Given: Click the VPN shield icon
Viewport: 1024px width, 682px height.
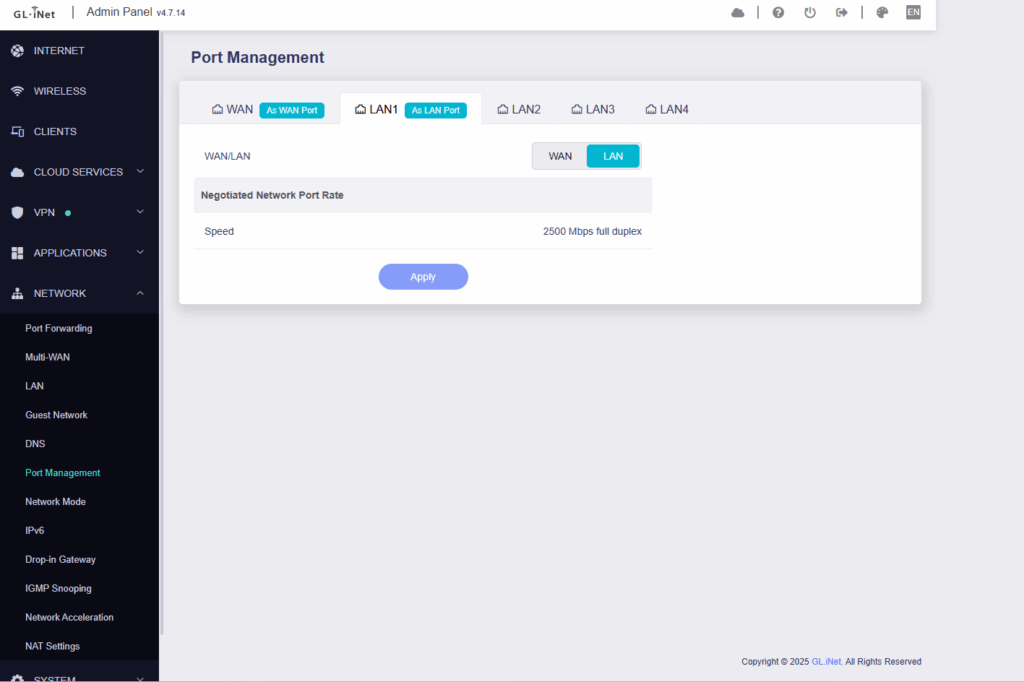Looking at the screenshot, I should point(18,212).
